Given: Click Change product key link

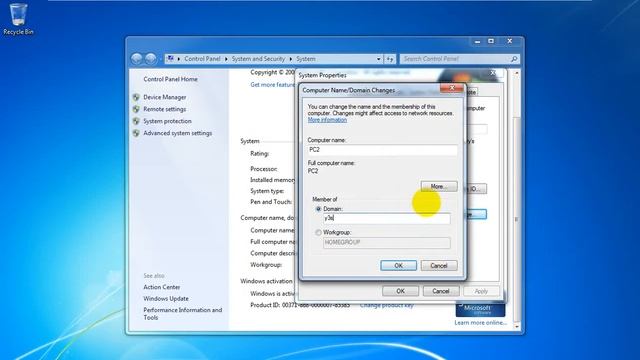Looking at the screenshot, I should pyautogui.click(x=387, y=305).
